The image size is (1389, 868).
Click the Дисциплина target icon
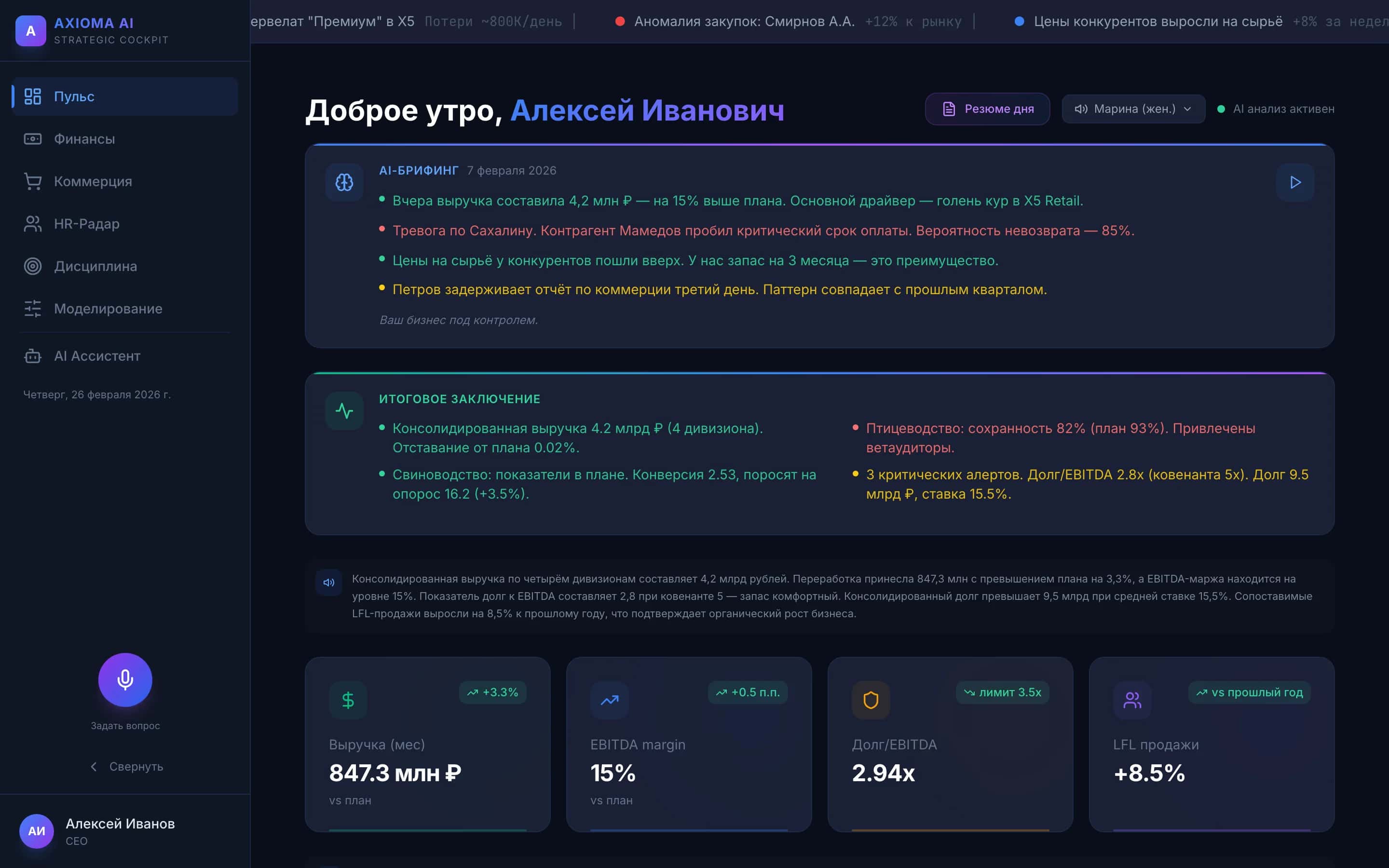33,266
